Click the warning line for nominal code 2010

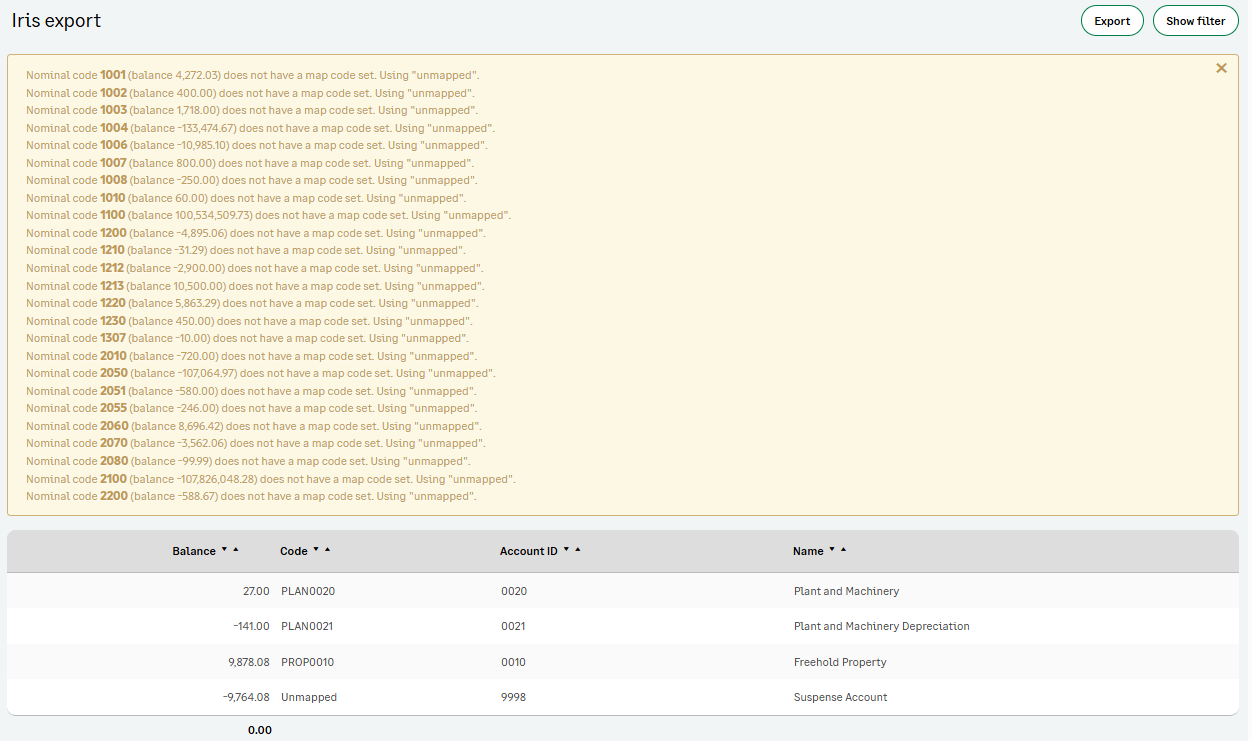pyautogui.click(x=251, y=356)
